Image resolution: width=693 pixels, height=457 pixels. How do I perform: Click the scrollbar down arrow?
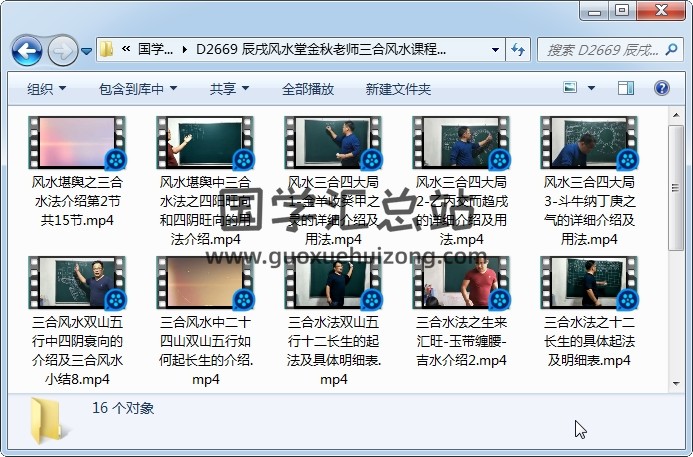[x=676, y=383]
